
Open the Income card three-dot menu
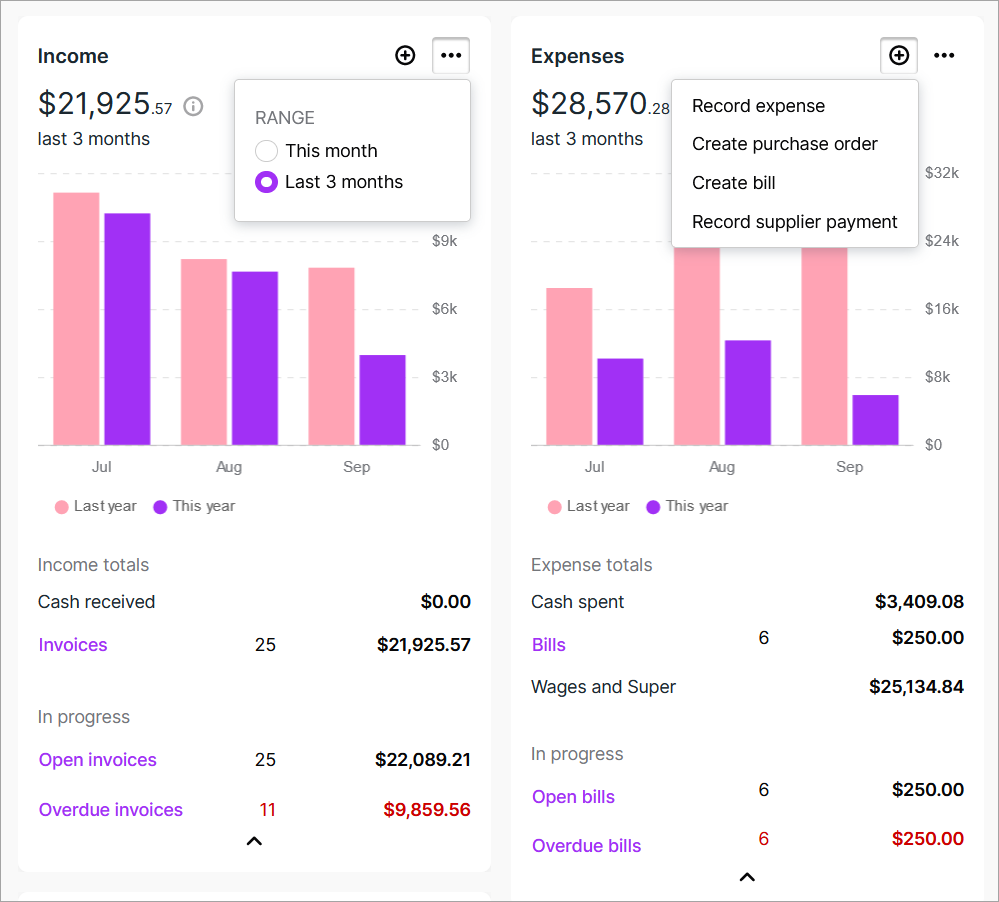click(x=451, y=56)
